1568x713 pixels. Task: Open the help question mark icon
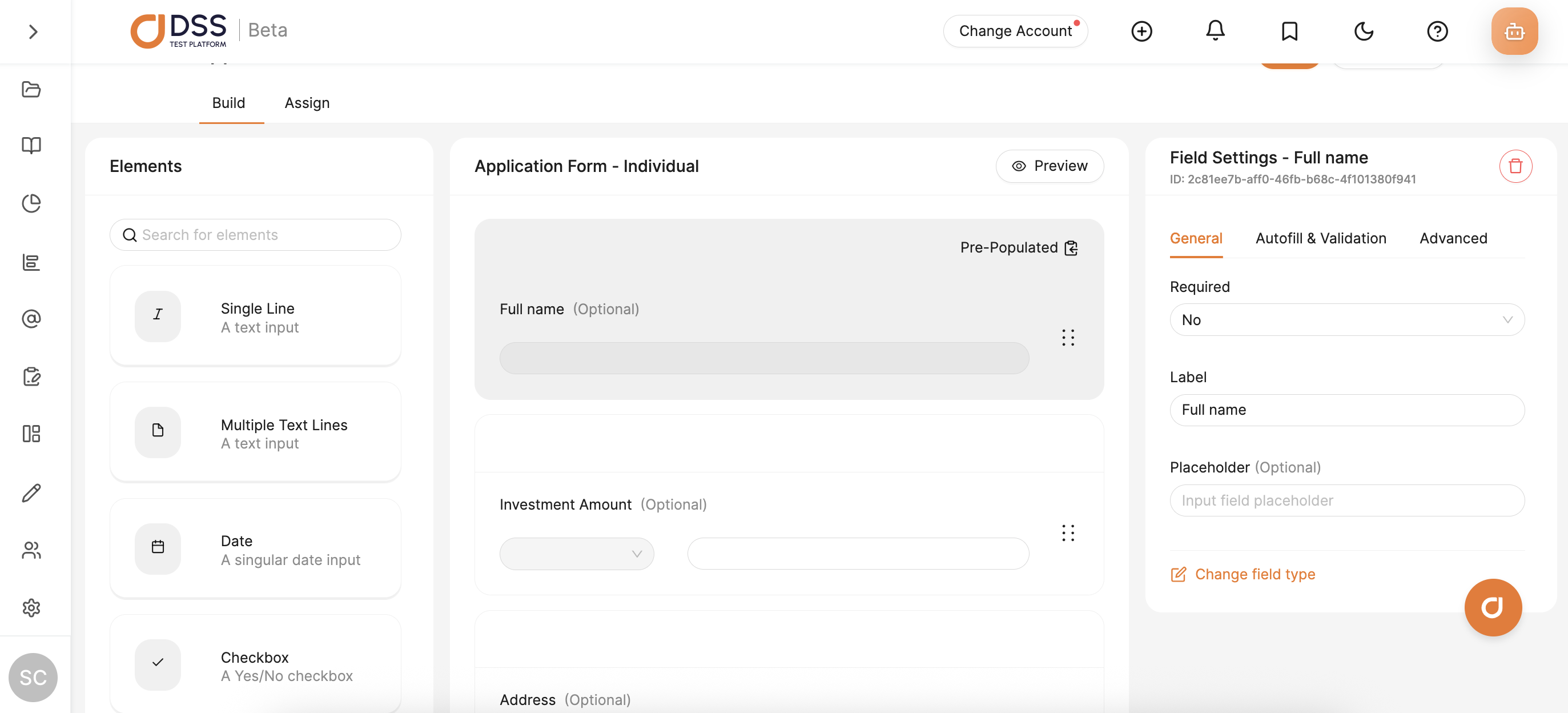point(1437,30)
